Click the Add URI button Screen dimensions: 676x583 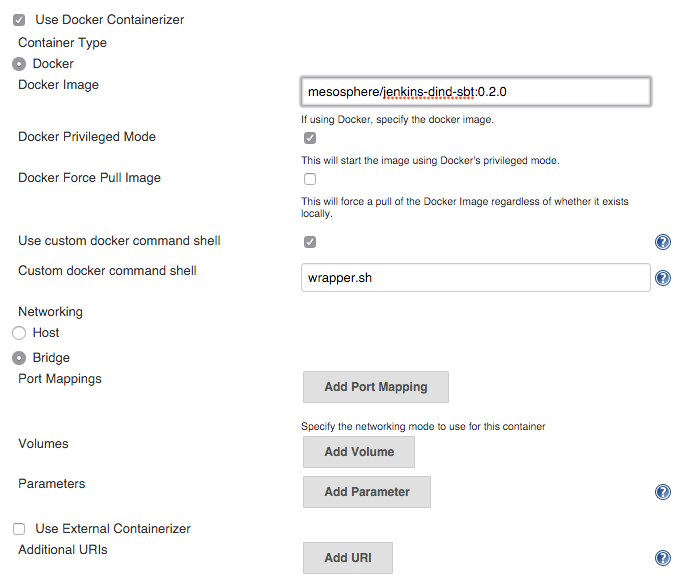point(347,558)
